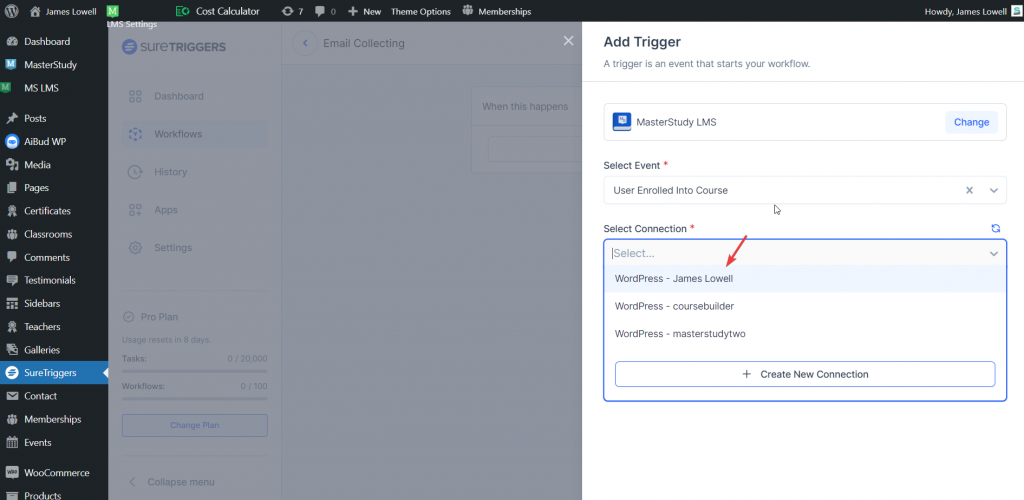Open WooCommerce in the sidebar

[54, 473]
